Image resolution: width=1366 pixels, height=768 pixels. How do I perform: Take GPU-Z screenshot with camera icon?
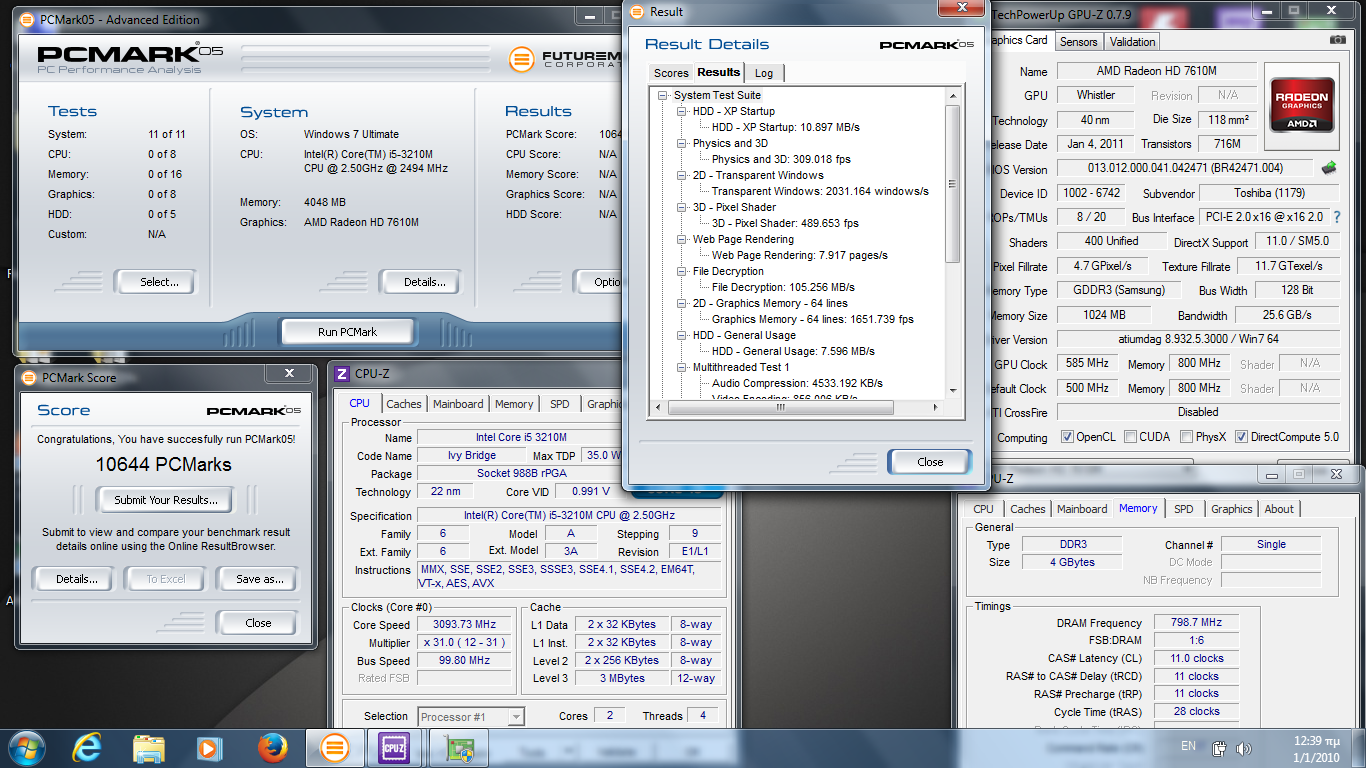pos(1337,40)
